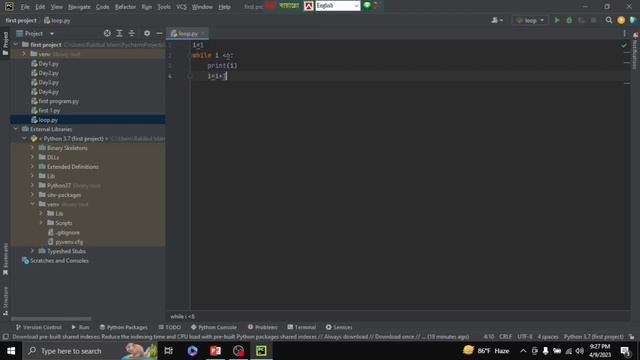Viewport: 640px width, 360px height.
Task: Open the Python Packages tool window
Action: click(x=123, y=327)
